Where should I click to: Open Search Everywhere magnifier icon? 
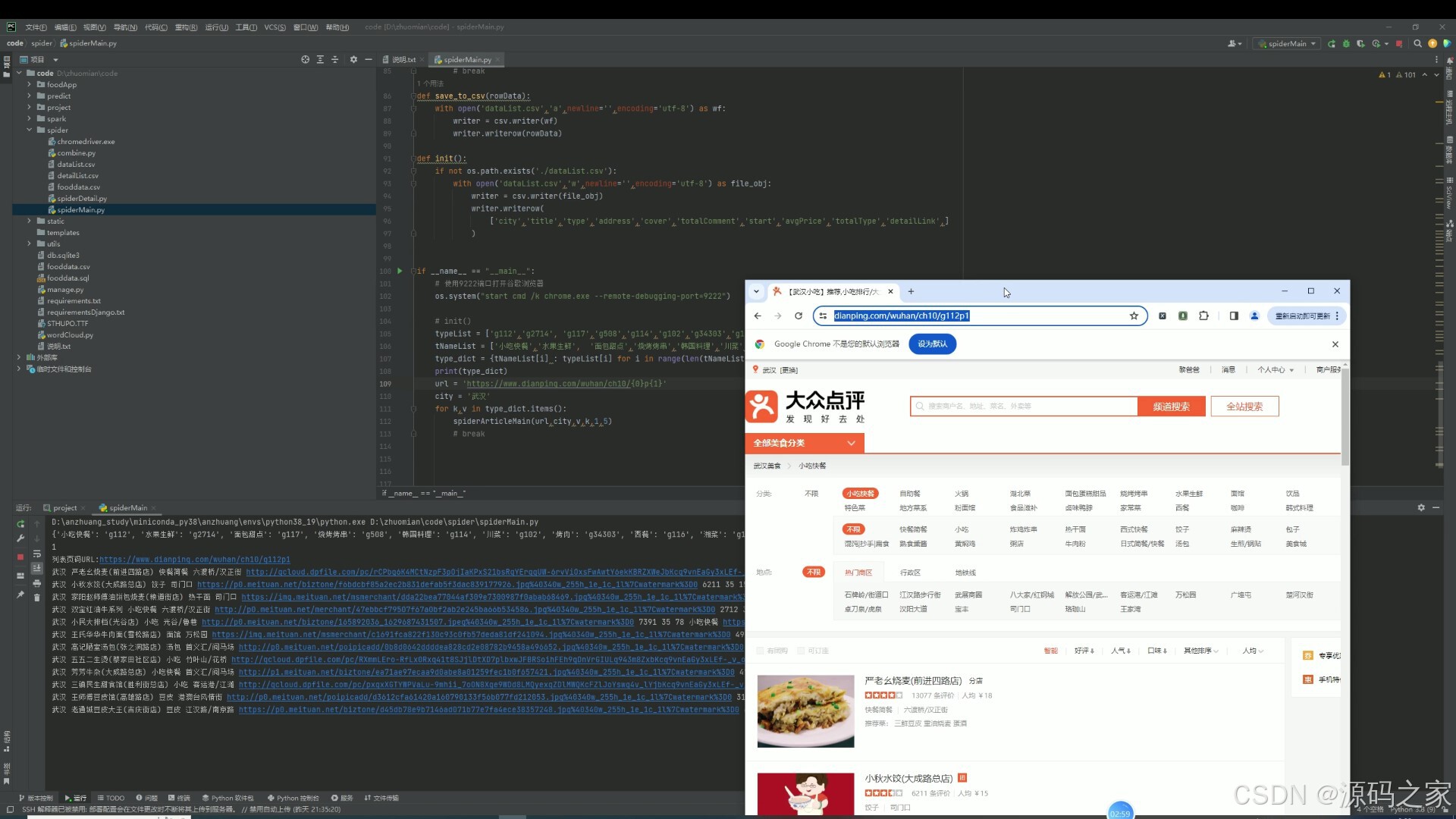1417,44
